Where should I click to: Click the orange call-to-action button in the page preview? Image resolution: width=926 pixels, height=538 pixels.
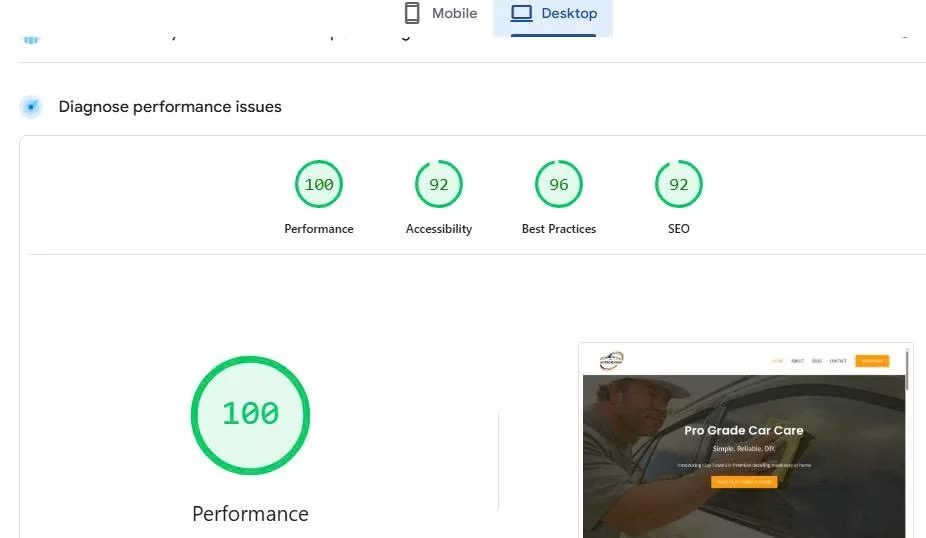(744, 482)
